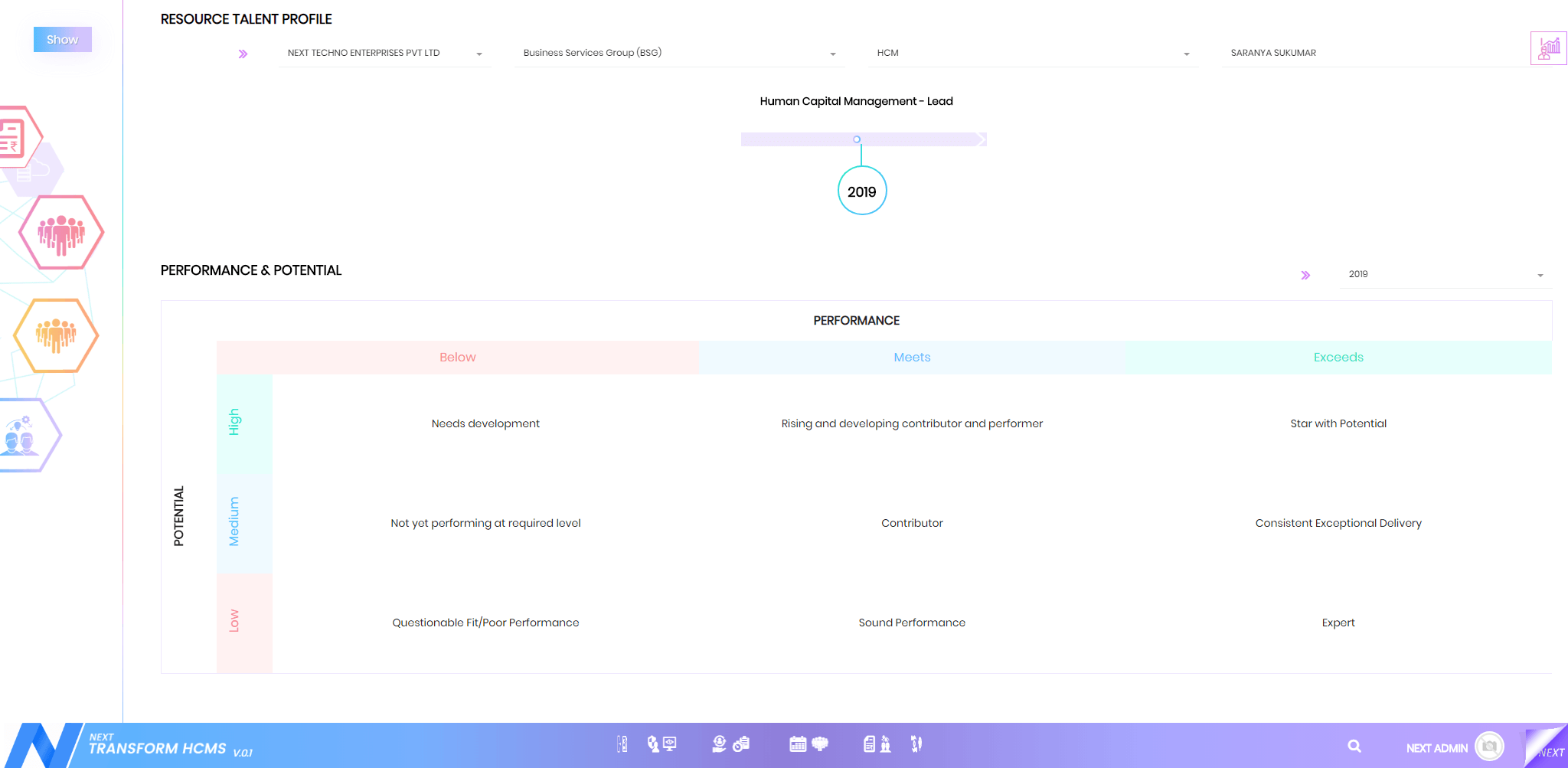Screen dimensions: 1568x768
Task: Open the blue two-person ideas hexagon
Action: [23, 435]
